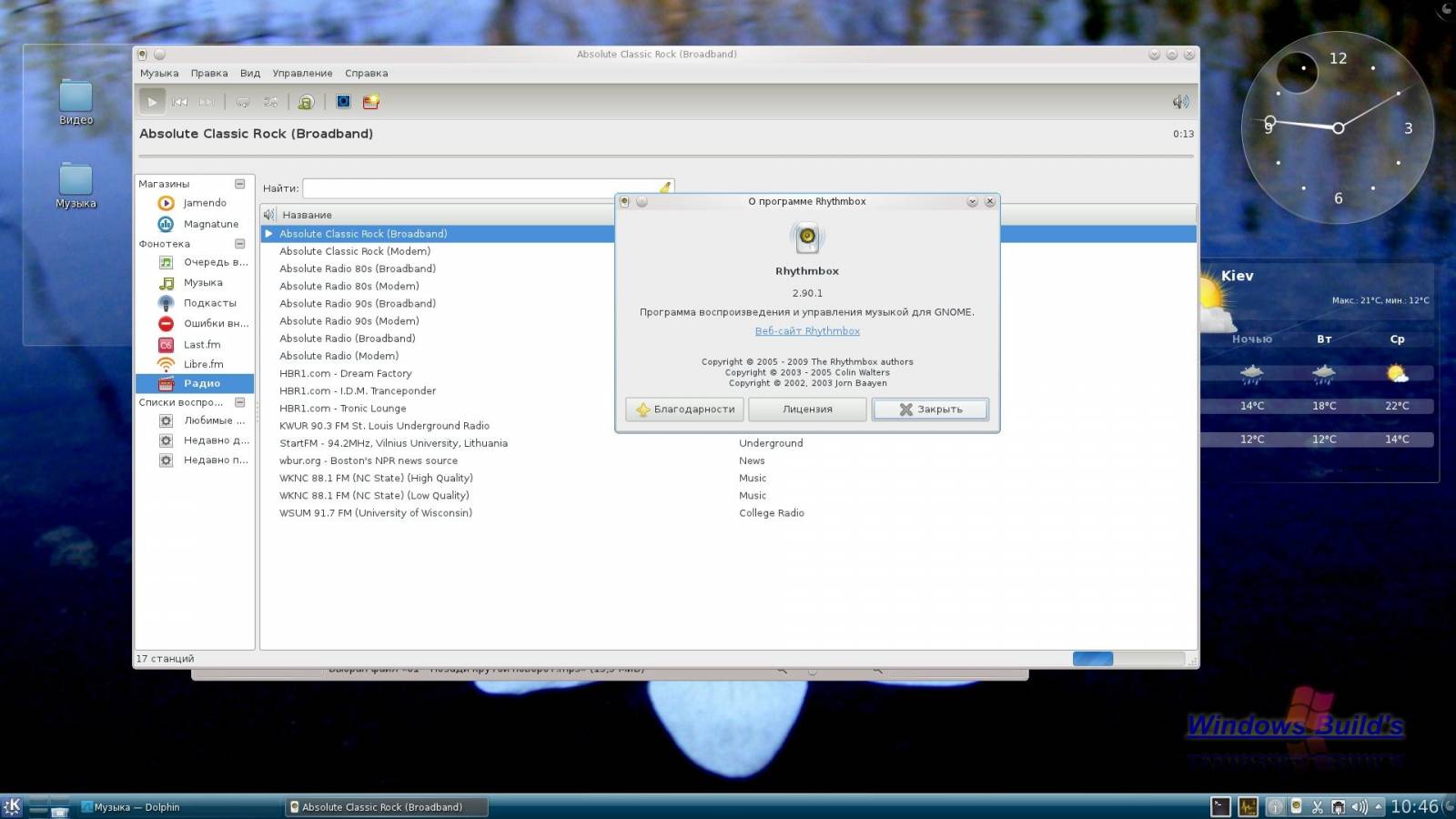Select the Очередь в... play queue entry
This screenshot has height=819, width=1456.
coord(195,262)
